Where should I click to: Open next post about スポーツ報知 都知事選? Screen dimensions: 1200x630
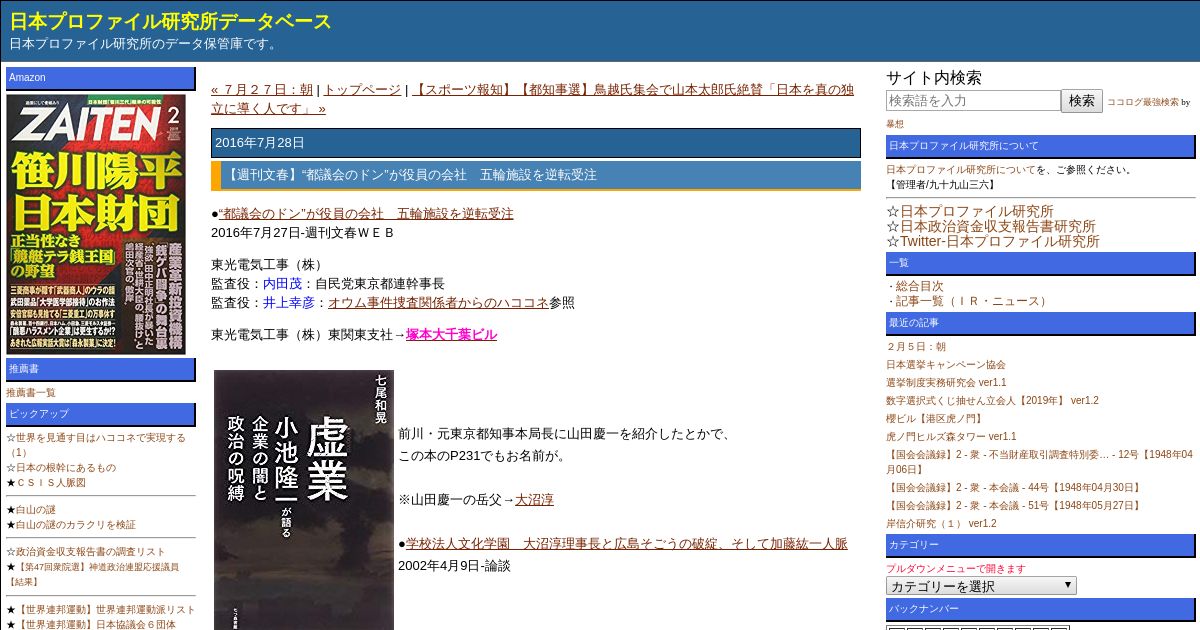pyautogui.click(x=532, y=98)
